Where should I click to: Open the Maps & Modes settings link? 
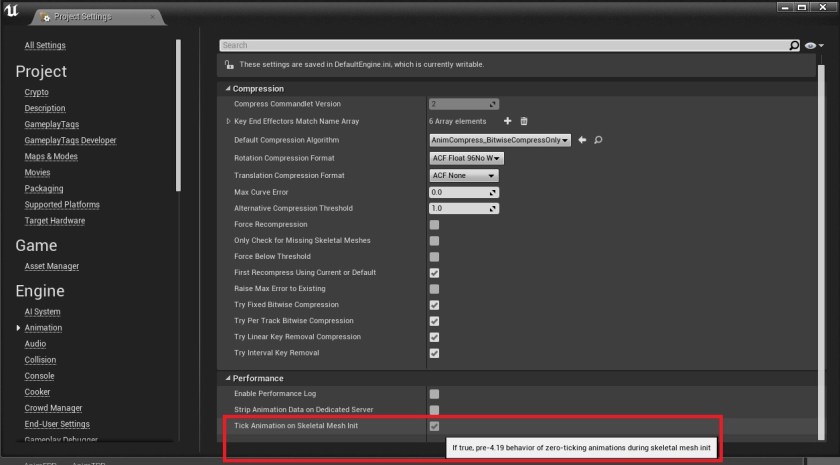point(51,157)
